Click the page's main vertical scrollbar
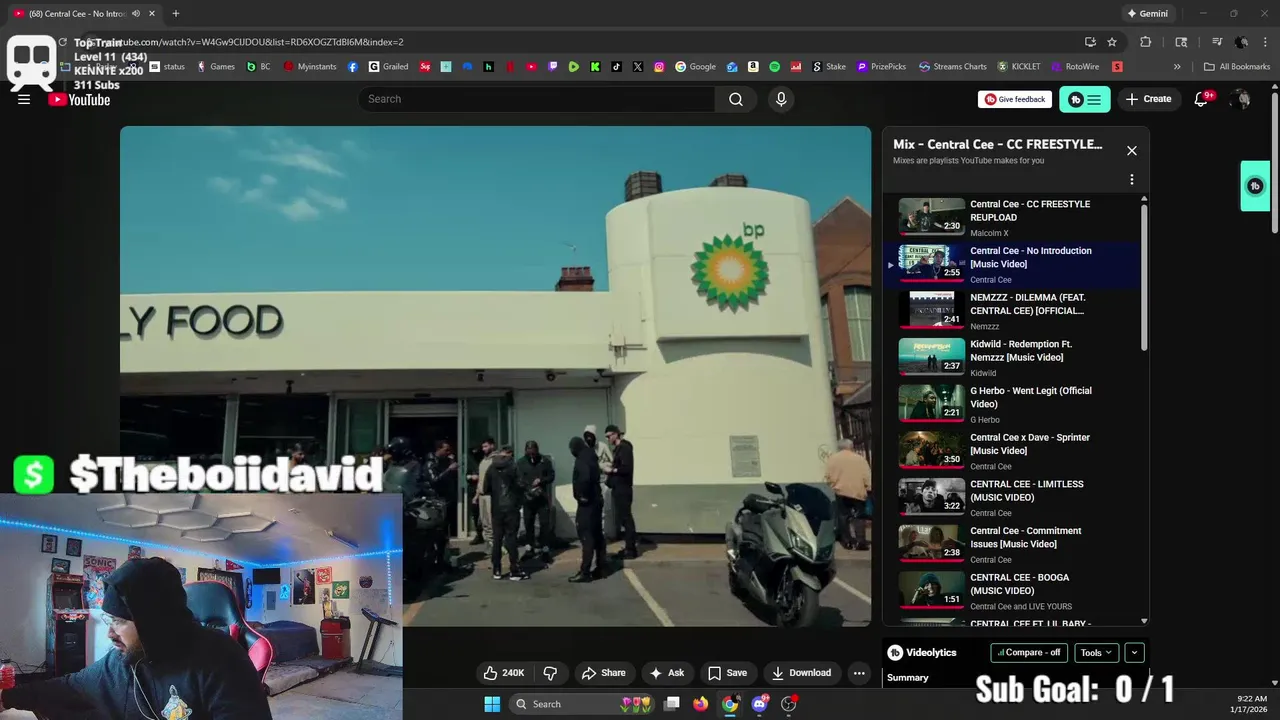This screenshot has height=720, width=1280. pos(1274,163)
